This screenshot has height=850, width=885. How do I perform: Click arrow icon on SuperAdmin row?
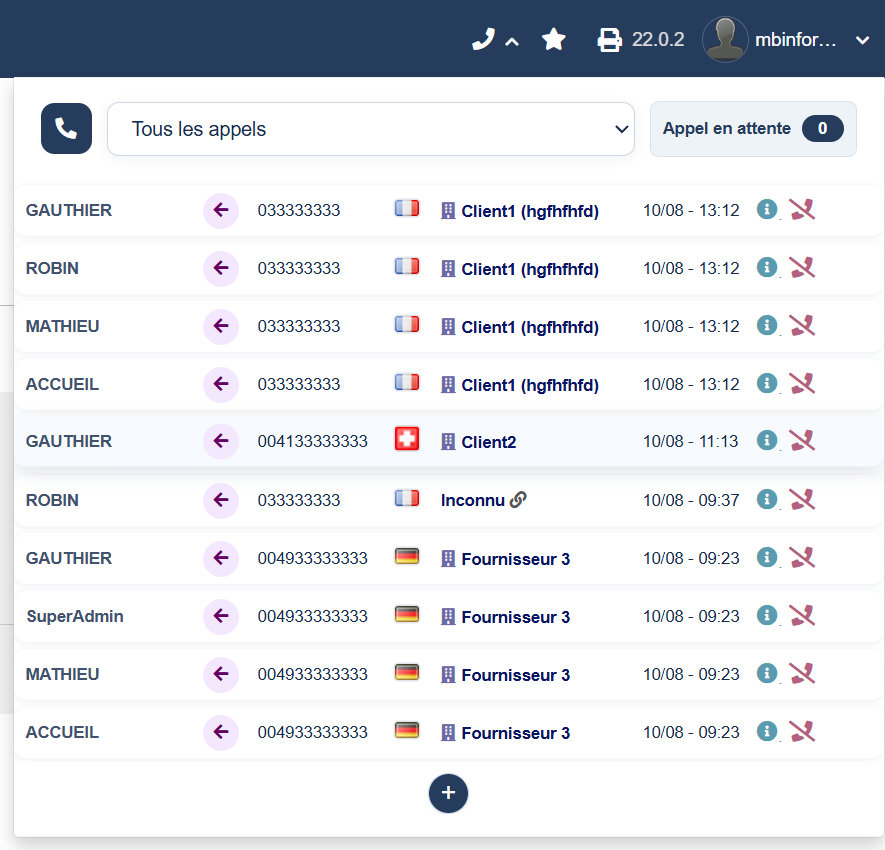tap(221, 616)
